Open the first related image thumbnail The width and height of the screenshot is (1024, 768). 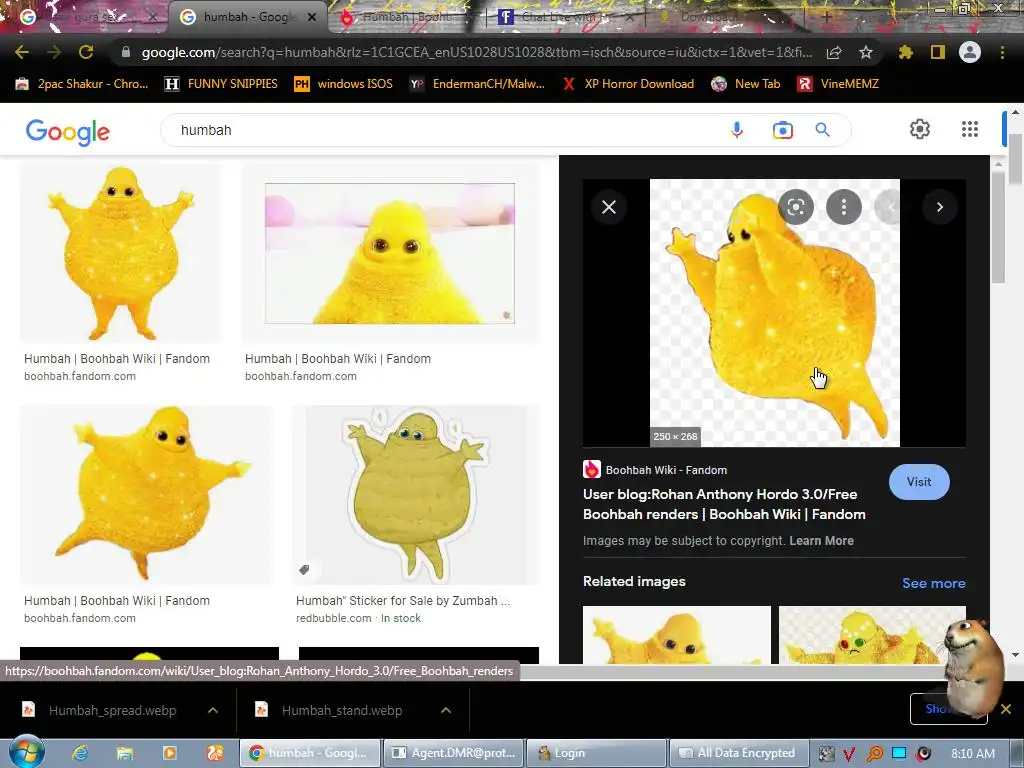click(677, 635)
